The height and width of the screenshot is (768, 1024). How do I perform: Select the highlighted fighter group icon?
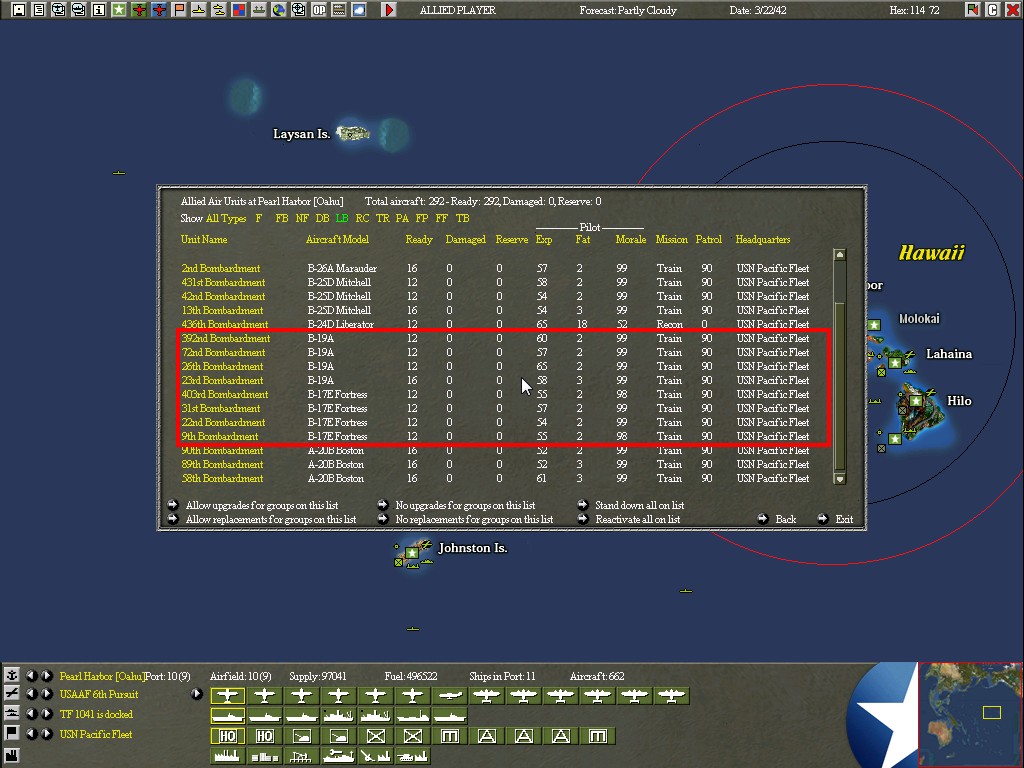coord(227,696)
